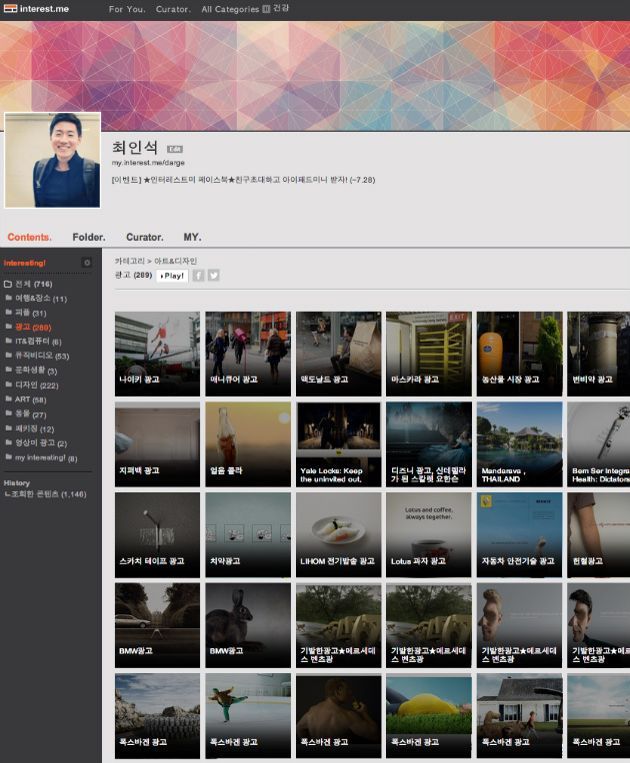This screenshot has width=630, height=763.
Task: Start the slideshow with the Play! button
Action: [x=172, y=276]
